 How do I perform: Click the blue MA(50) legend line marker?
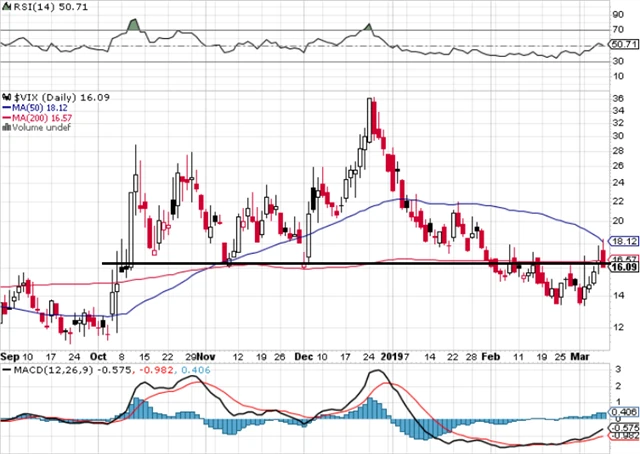(x=7, y=110)
